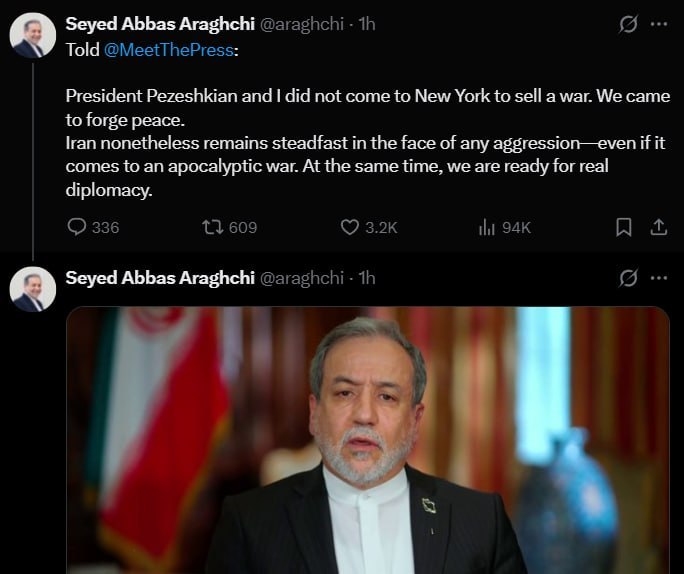This screenshot has height=574, width=684.
Task: Open replies on the first tweet
Action: [x=93, y=227]
